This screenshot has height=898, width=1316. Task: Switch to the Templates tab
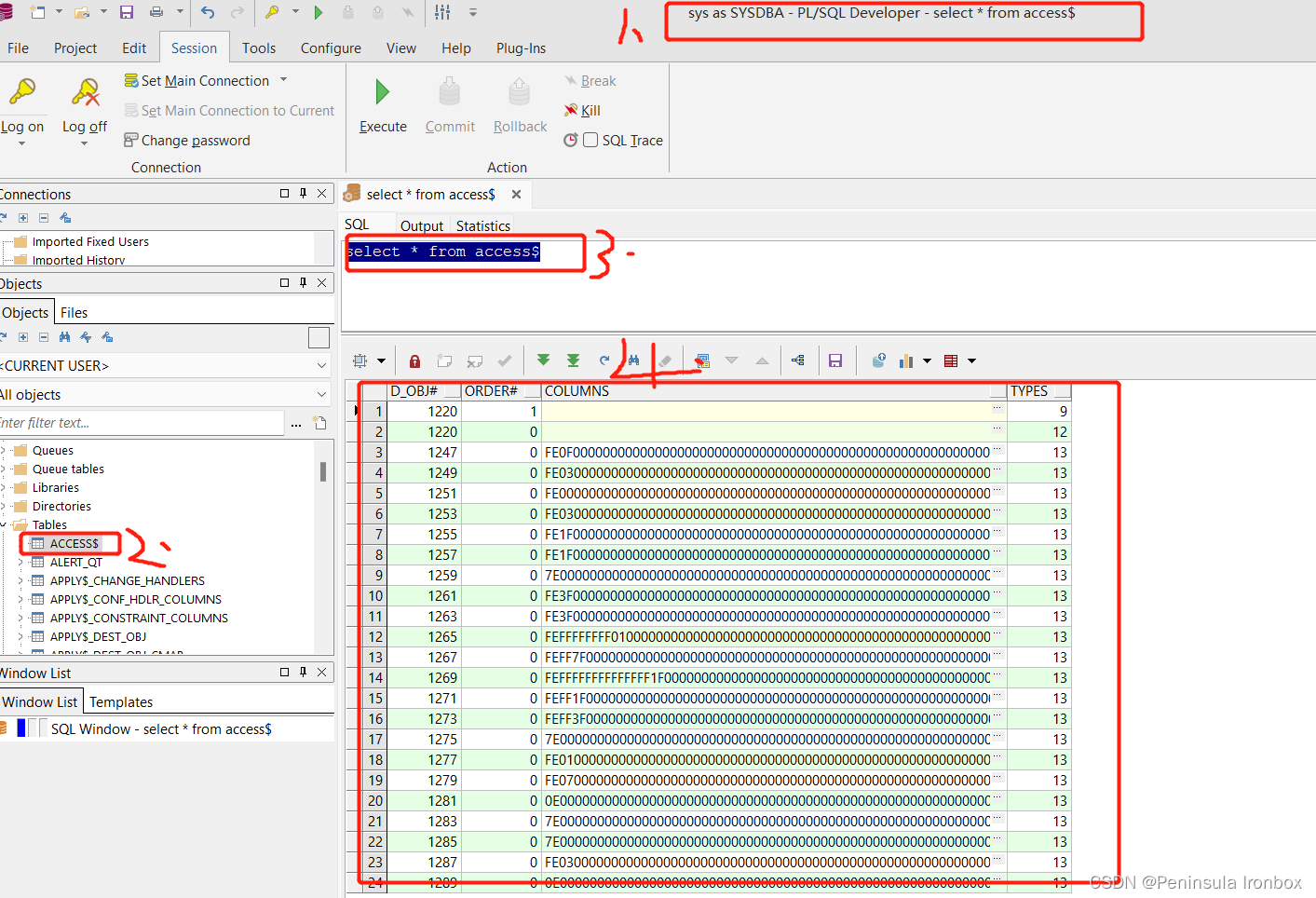point(121,701)
